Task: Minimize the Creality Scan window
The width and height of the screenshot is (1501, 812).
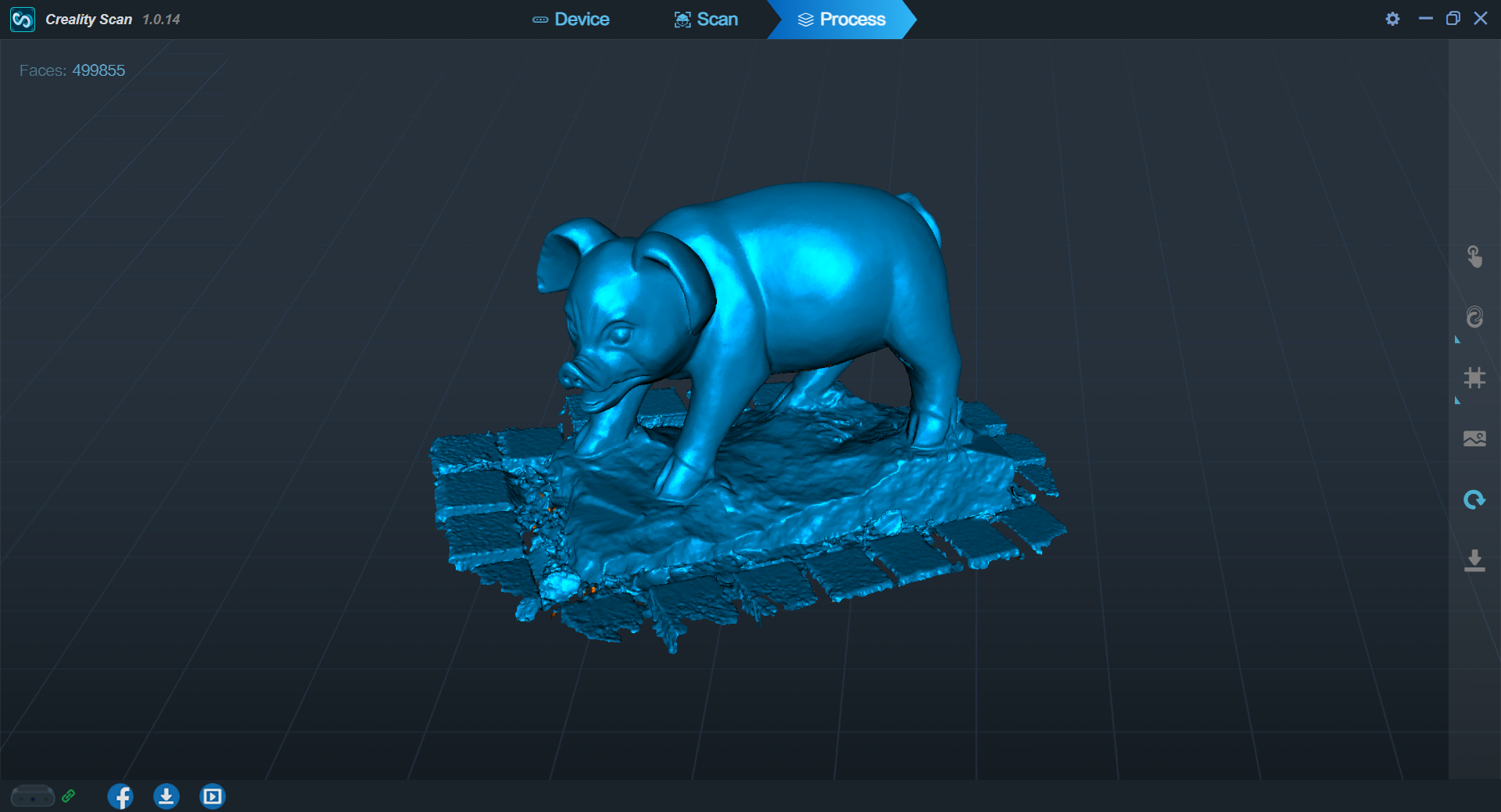Action: coord(1426,18)
